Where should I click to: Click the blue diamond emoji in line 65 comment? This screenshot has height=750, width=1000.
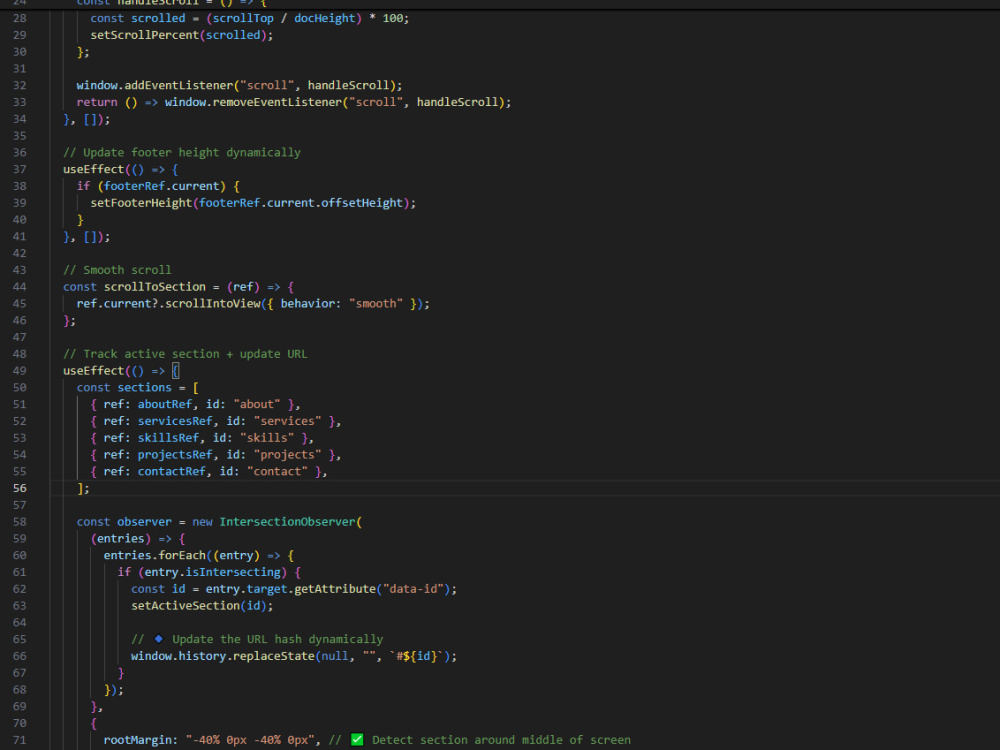point(159,638)
